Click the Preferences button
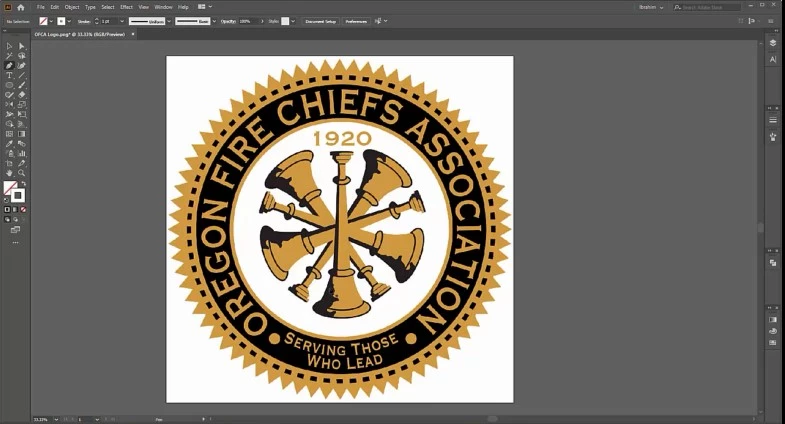 pyautogui.click(x=356, y=22)
